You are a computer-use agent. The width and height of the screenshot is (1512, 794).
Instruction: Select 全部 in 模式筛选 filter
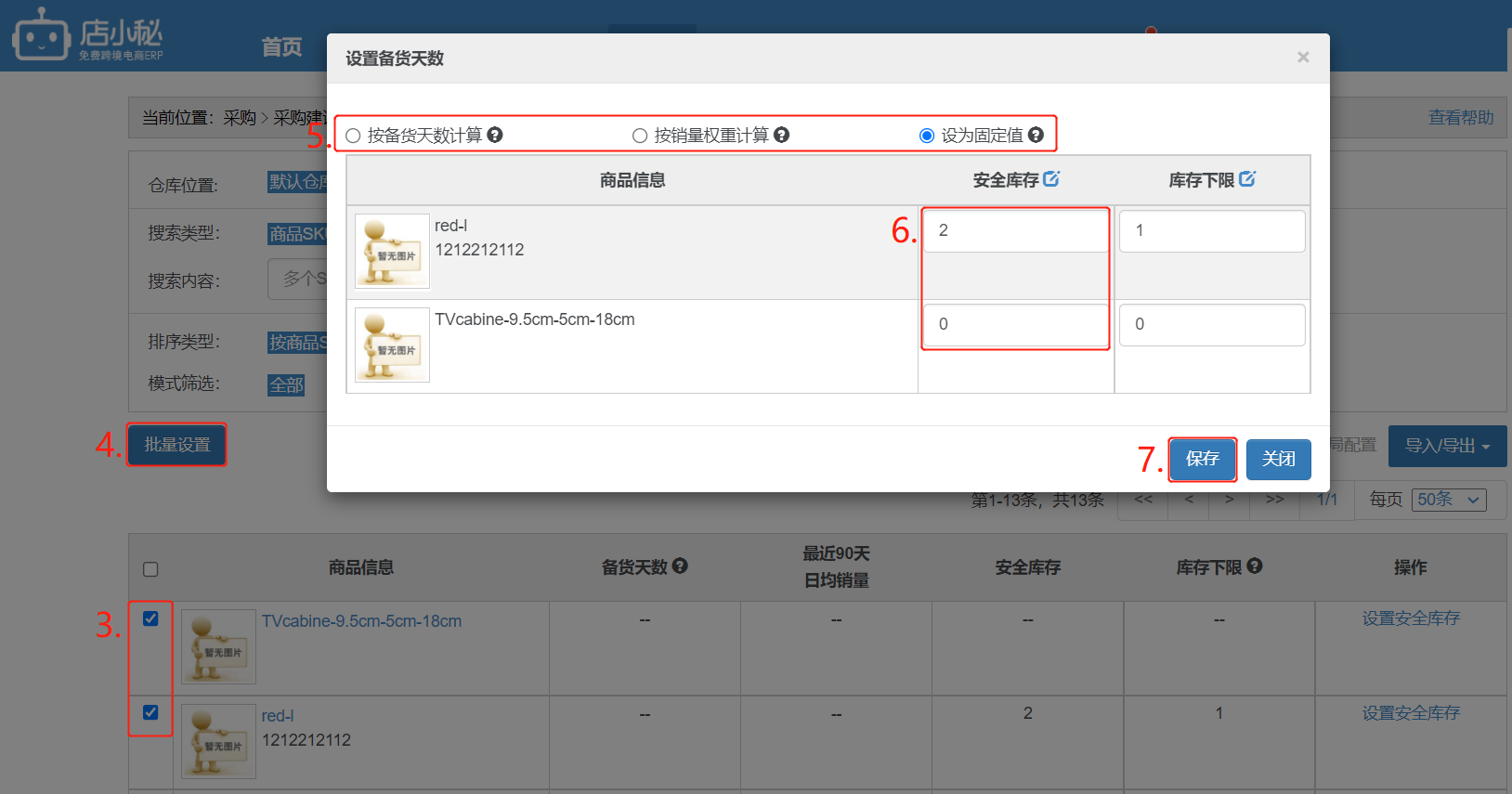[x=286, y=384]
